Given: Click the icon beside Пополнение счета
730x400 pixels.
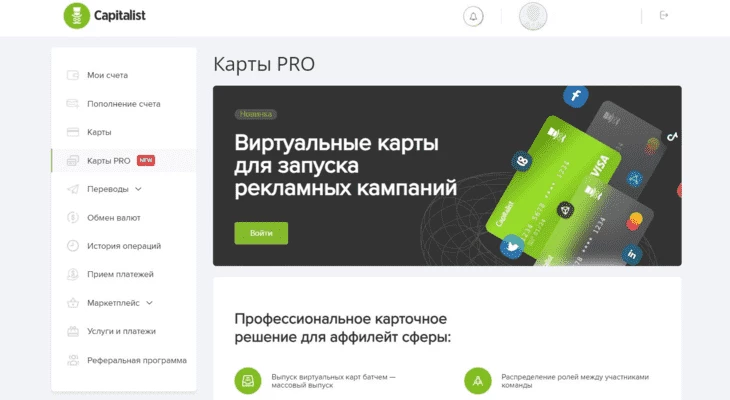Looking at the screenshot, I should (x=73, y=103).
